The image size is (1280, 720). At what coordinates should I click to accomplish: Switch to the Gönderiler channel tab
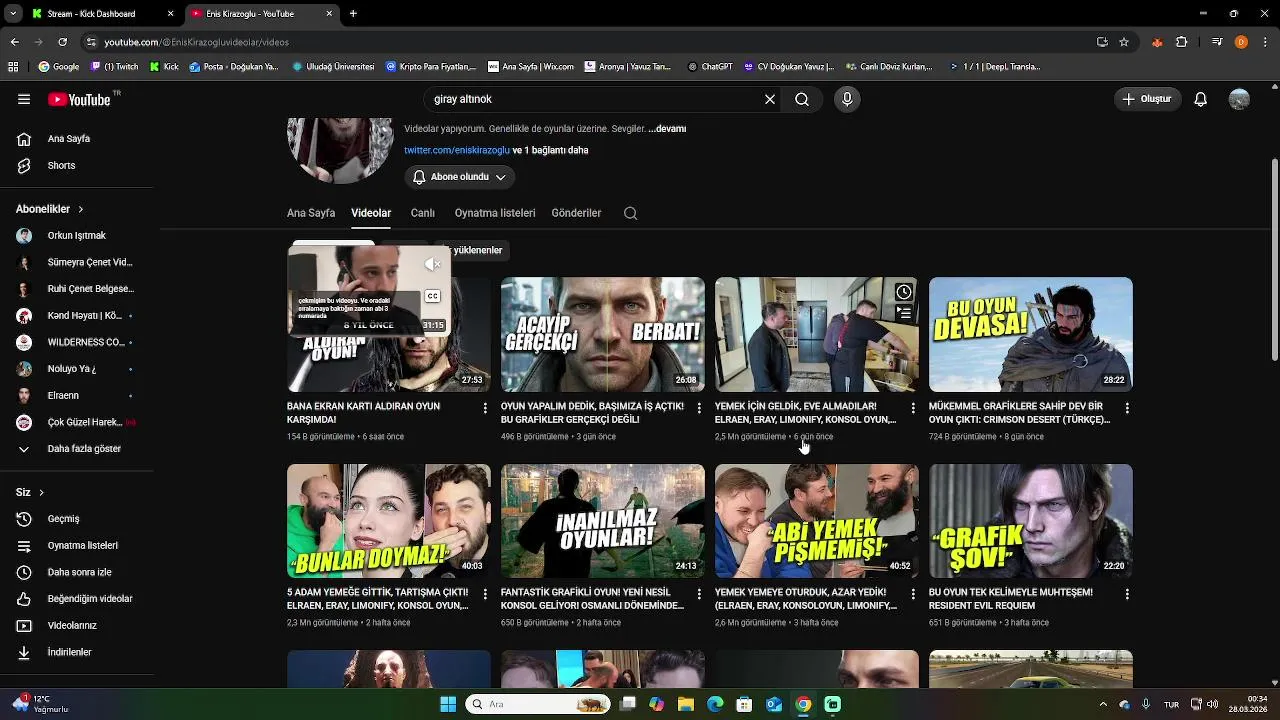[576, 213]
